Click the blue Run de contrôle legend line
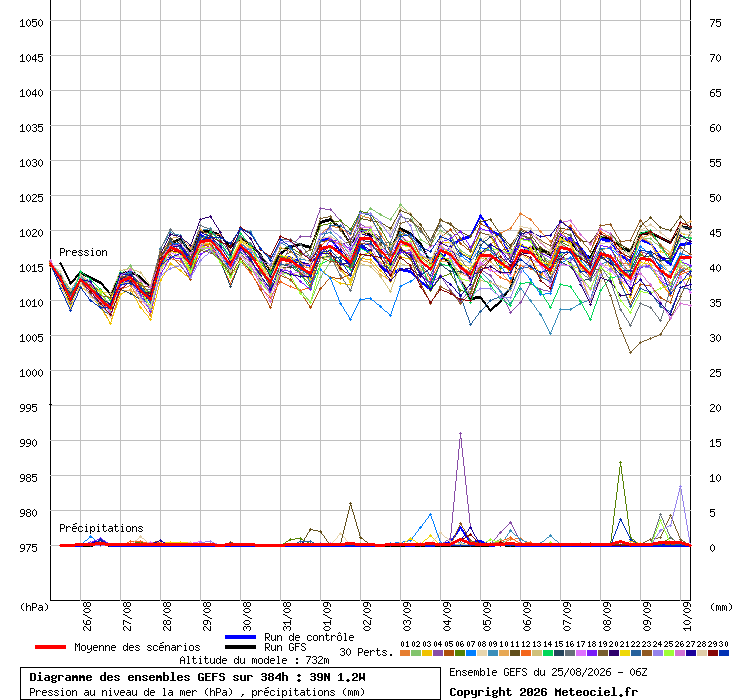740x700 pixels. click(x=240, y=637)
